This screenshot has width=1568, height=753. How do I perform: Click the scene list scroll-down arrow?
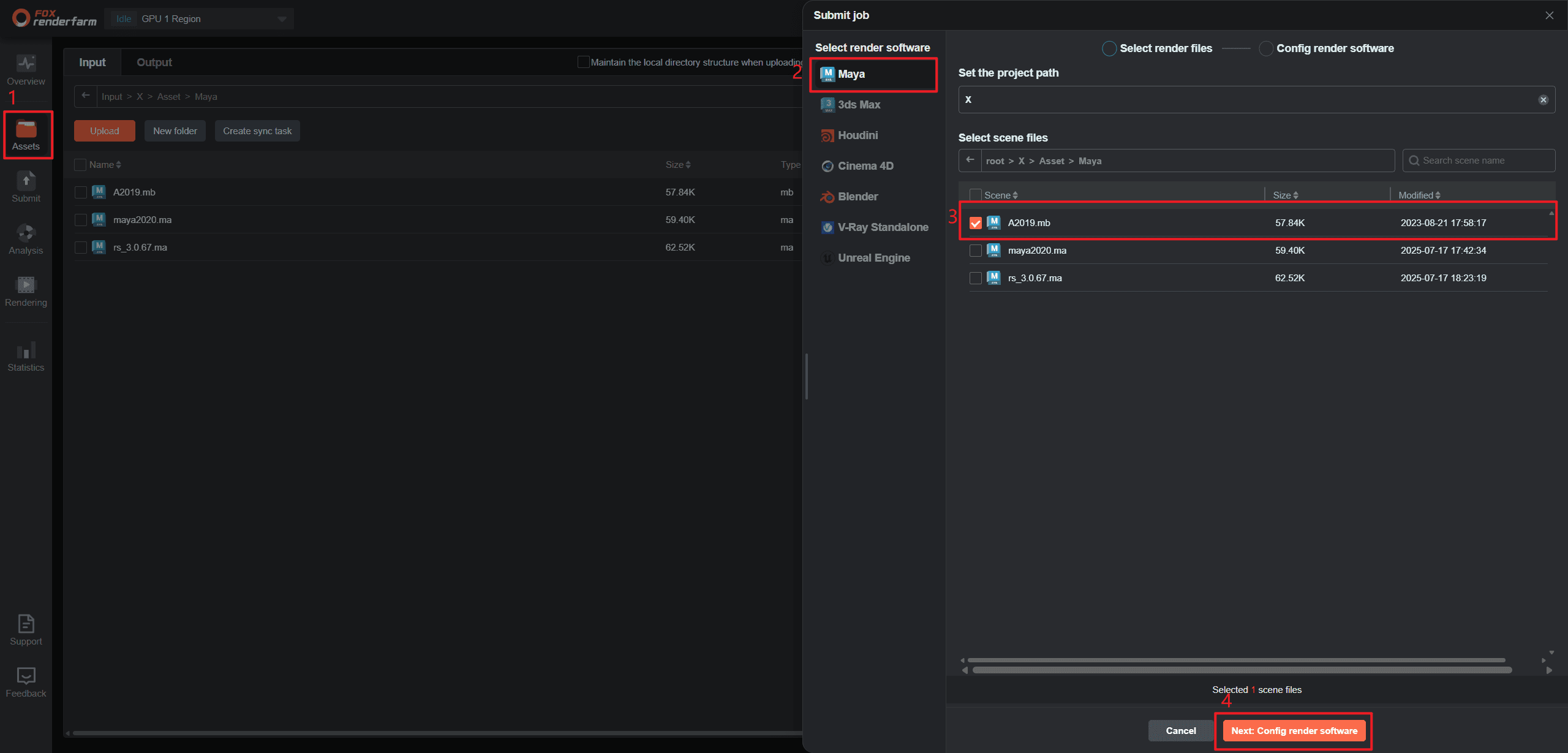coord(1551,652)
